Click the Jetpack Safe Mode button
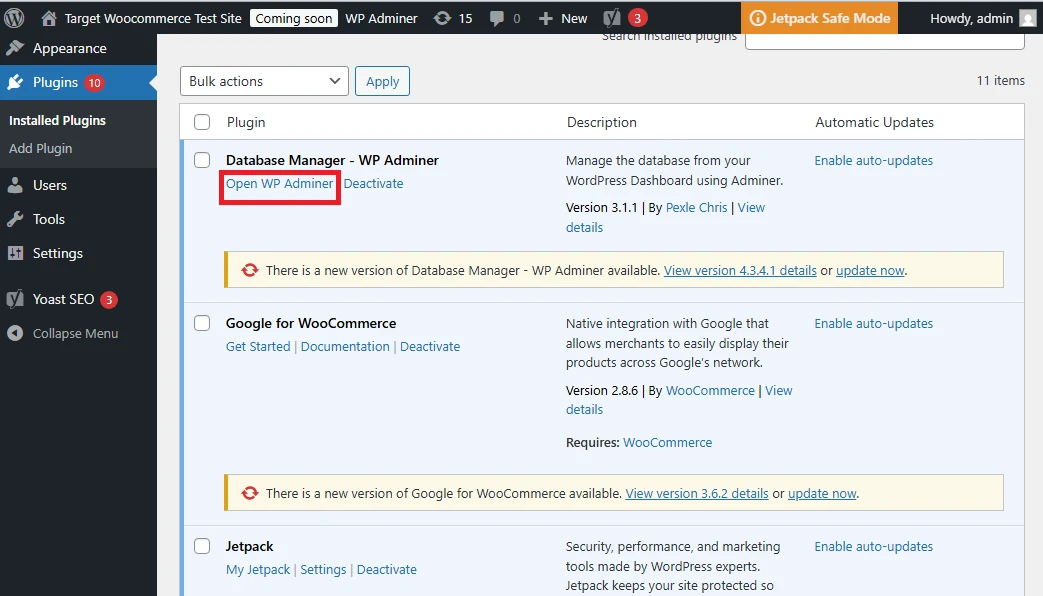The image size is (1043, 596). (820, 18)
